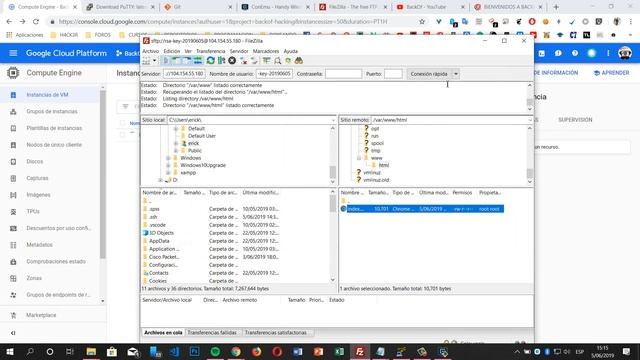This screenshot has width=640, height=360.
Task: Switch to the Transferencias fallidas tab
Action: (212, 333)
